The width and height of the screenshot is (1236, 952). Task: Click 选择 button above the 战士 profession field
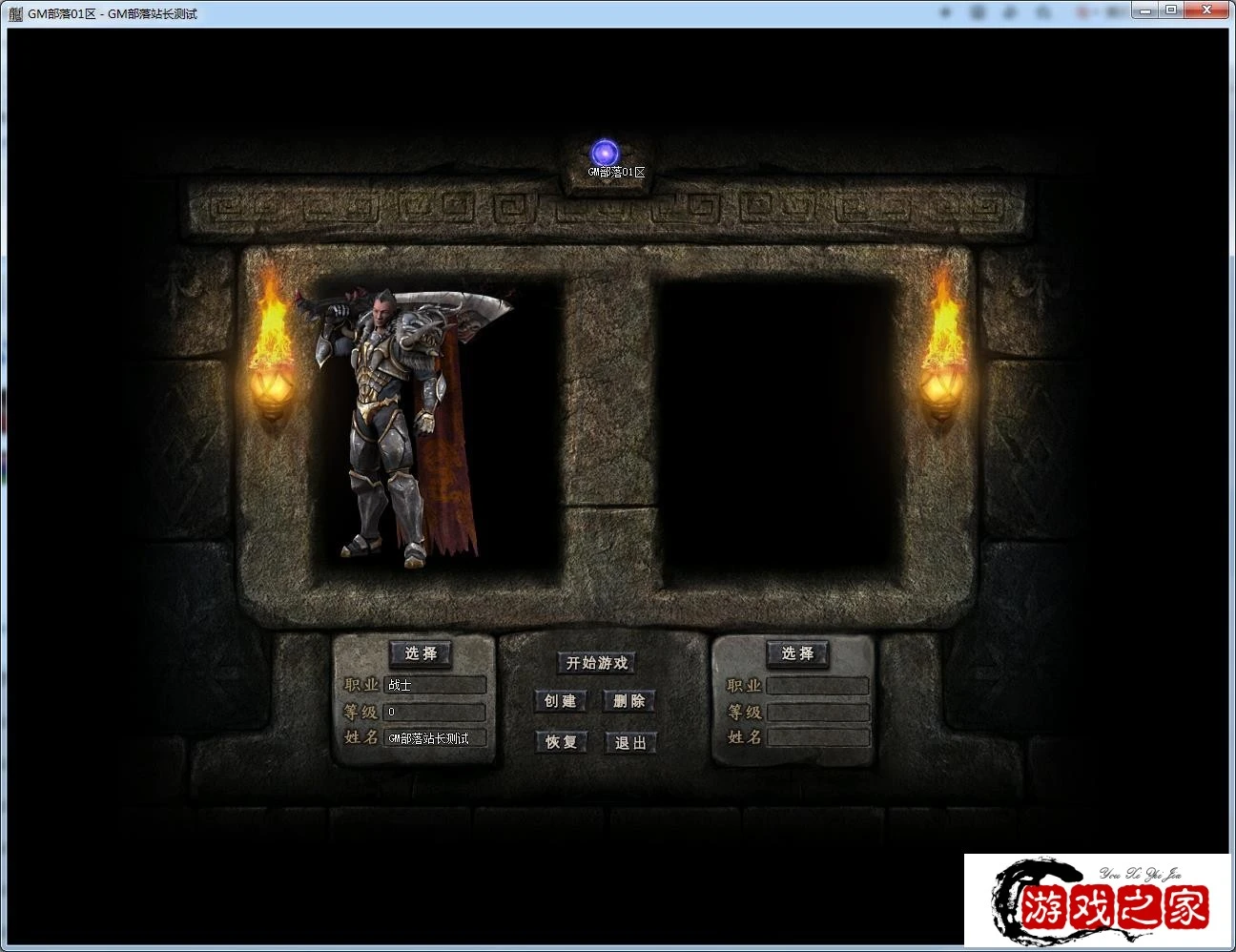pos(421,653)
